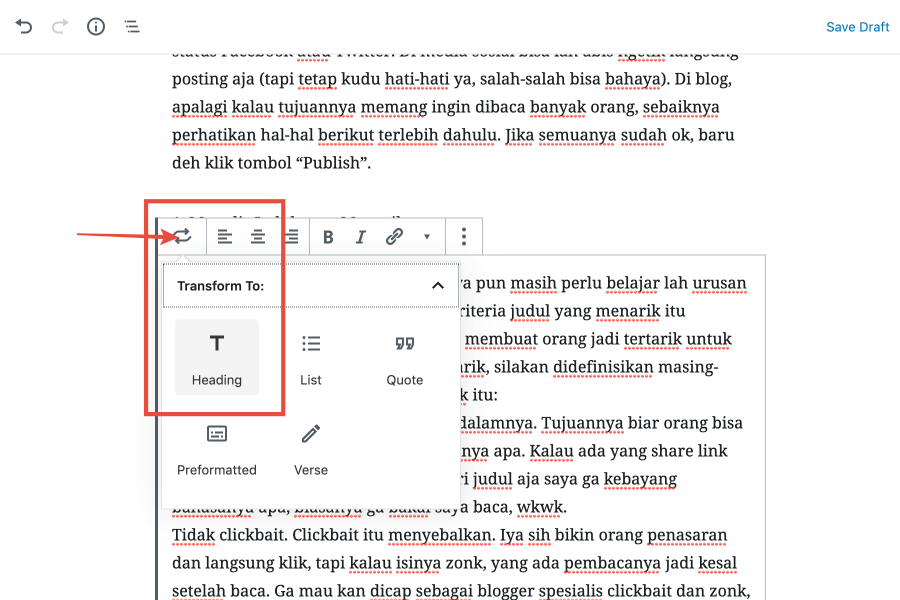Click text 'deh klik tombol “Publish”.'

(271, 163)
